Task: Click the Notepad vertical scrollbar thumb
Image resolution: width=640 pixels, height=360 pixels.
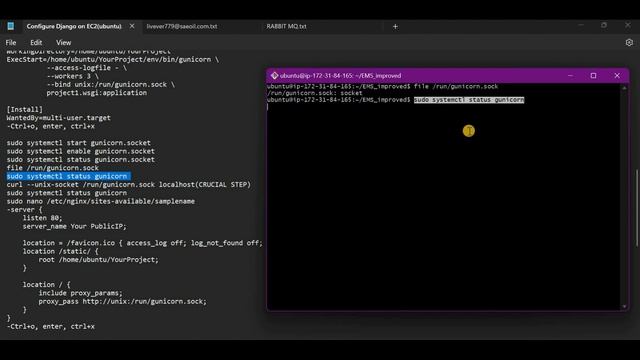Action: [637, 208]
